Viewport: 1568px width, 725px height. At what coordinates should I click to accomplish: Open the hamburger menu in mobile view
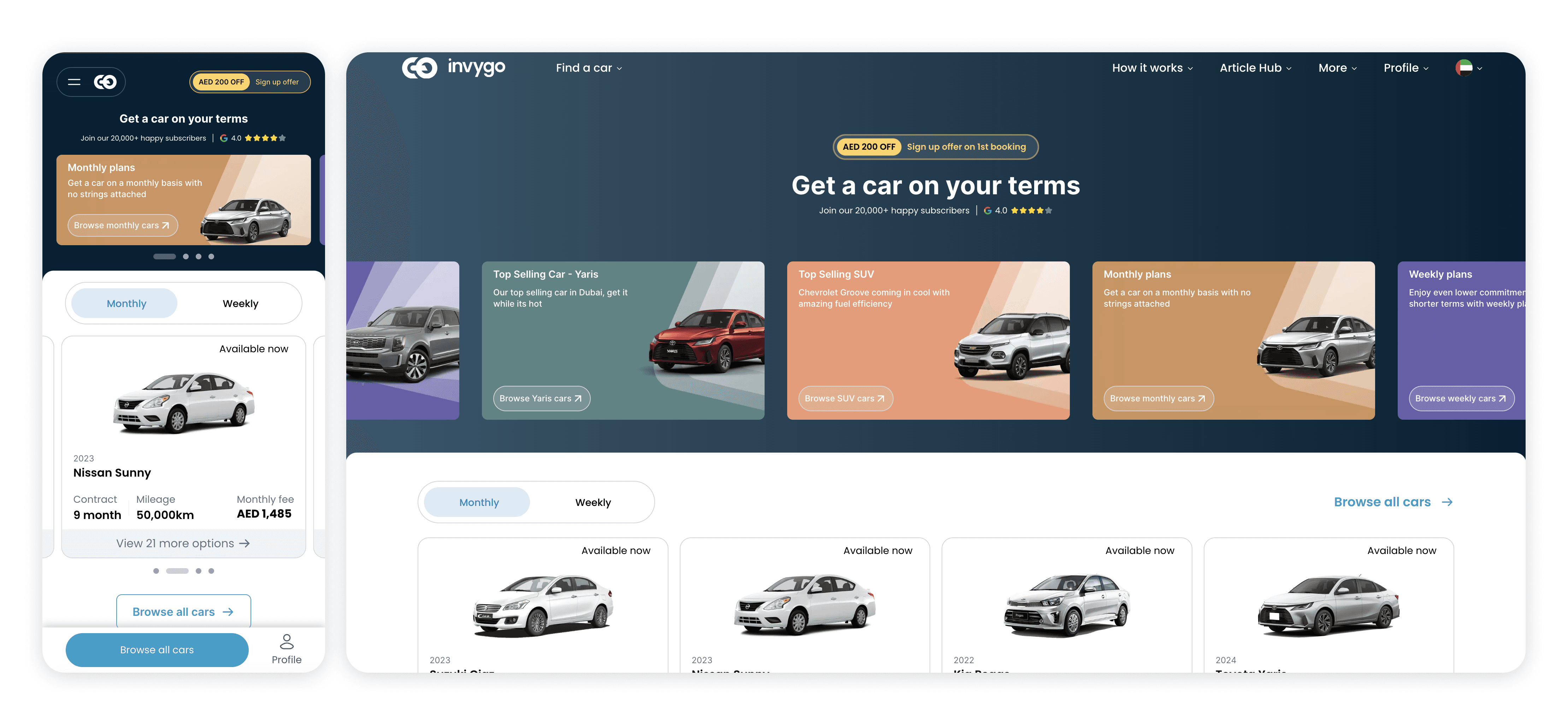(x=74, y=82)
